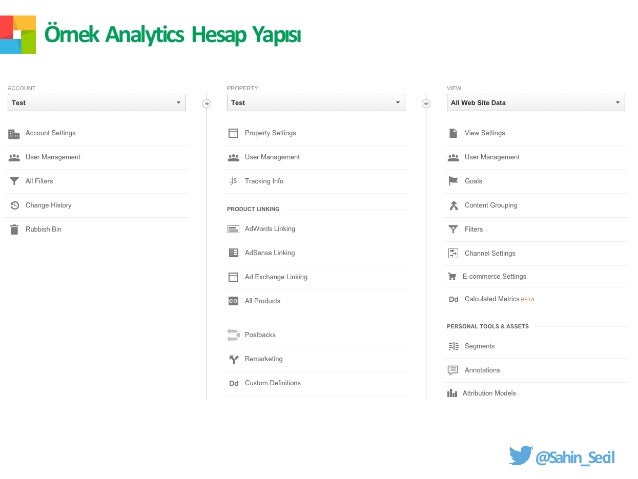Click the All Products link icon
The height and width of the screenshot is (479, 638).
[233, 301]
